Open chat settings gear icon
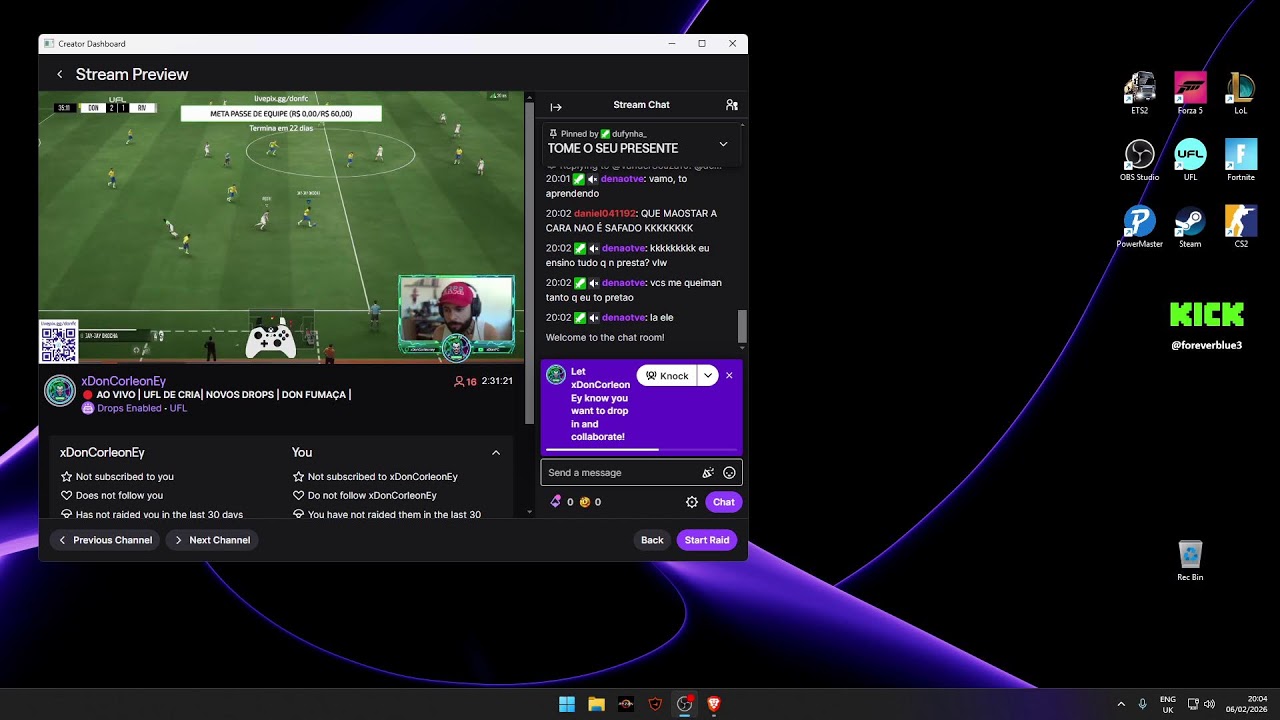Image resolution: width=1280 pixels, height=720 pixels. click(691, 502)
